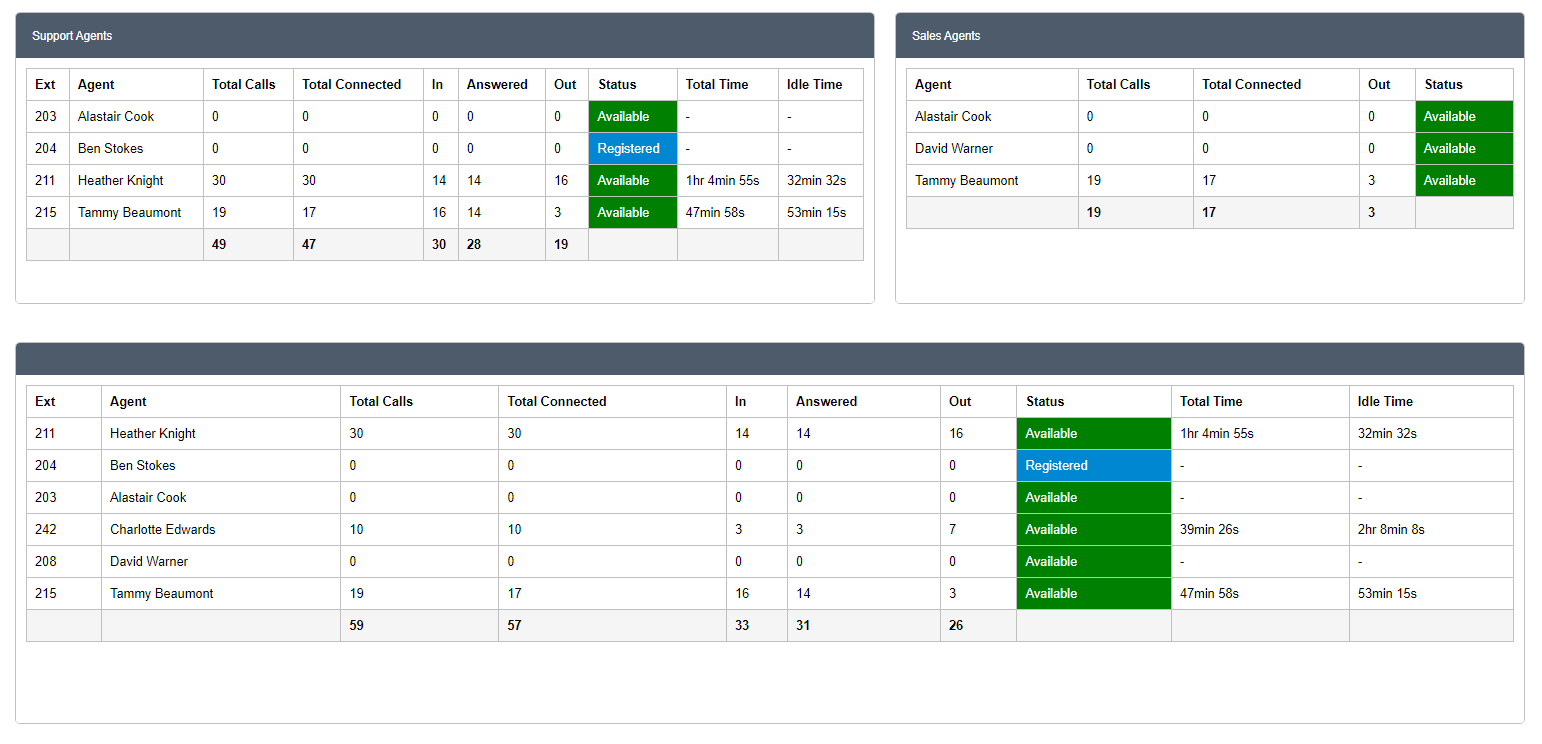Click the "Support Agents" panel title
Image resolution: width=1542 pixels, height=744 pixels.
[72, 36]
